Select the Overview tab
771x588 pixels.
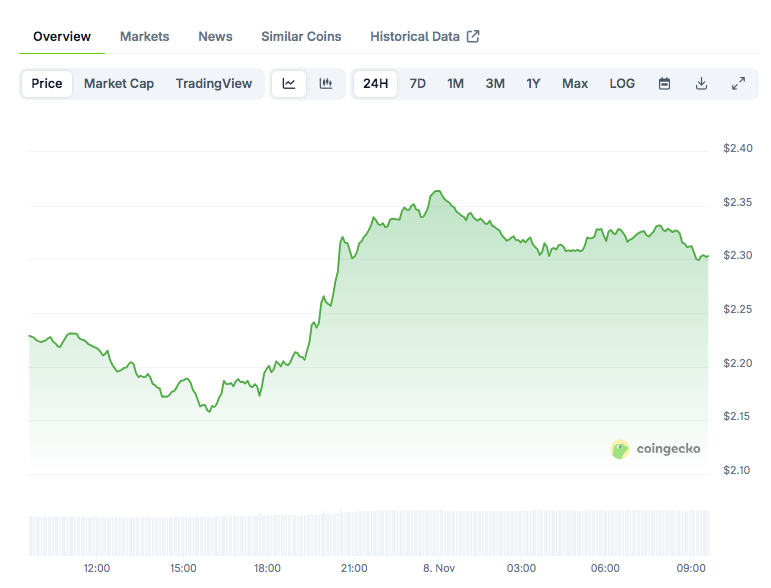(x=62, y=37)
